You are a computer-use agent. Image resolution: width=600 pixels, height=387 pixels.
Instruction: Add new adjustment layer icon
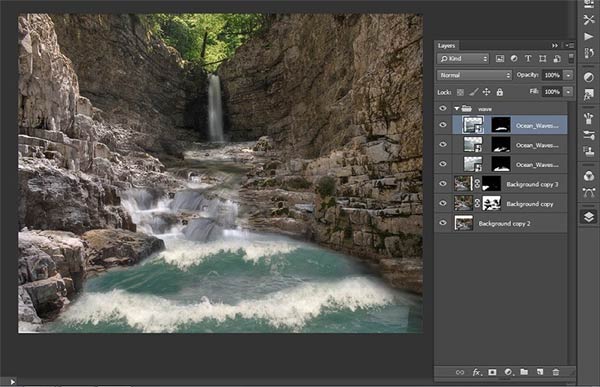pyautogui.click(x=508, y=372)
